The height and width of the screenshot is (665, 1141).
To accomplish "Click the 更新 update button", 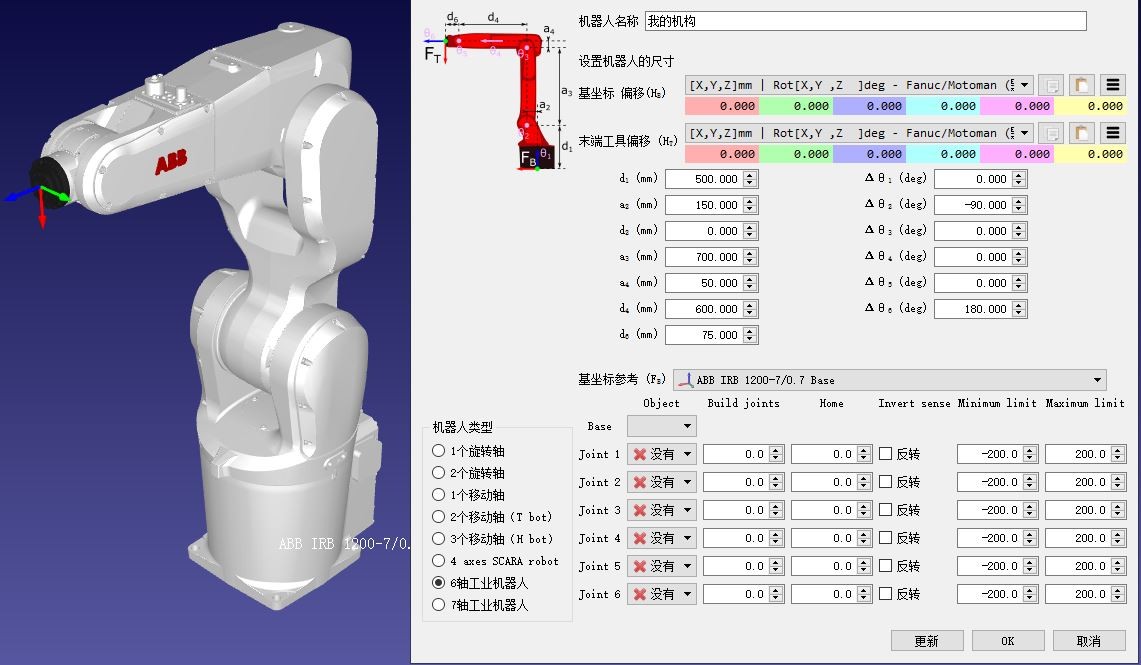I will tap(926, 641).
